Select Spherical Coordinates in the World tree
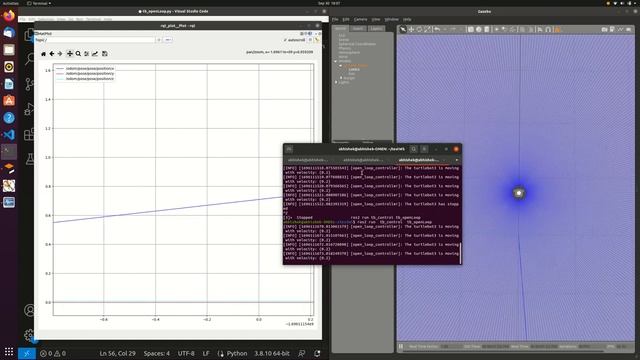The width and height of the screenshot is (640, 360). [357, 44]
